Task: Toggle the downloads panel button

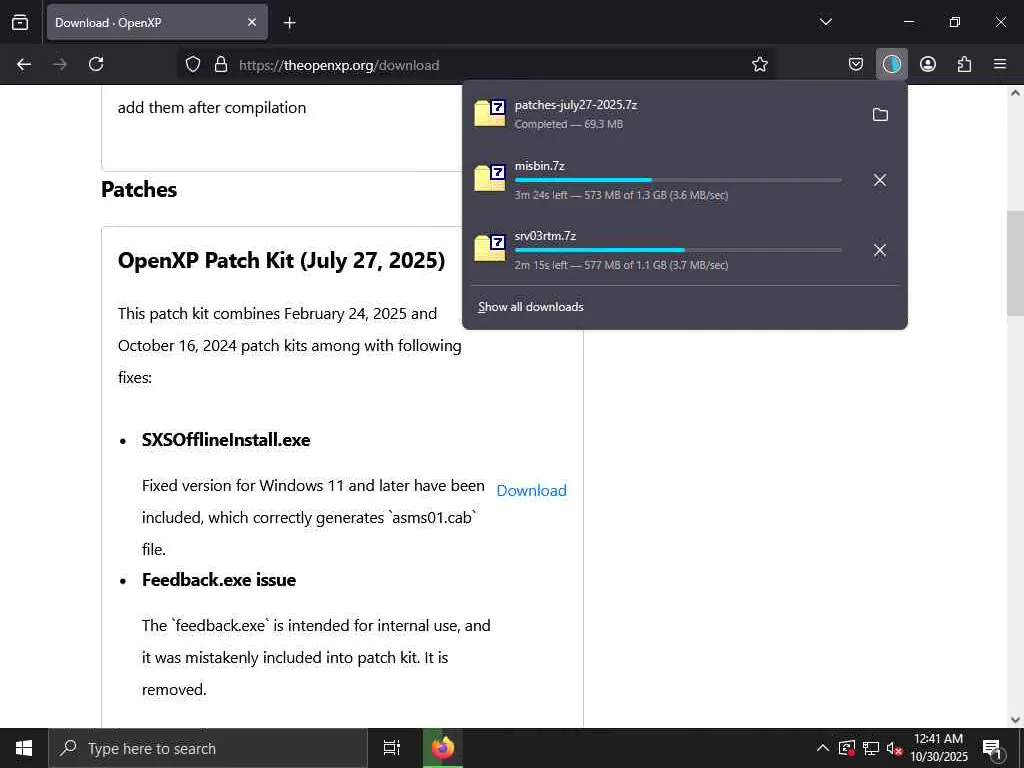Action: coord(891,64)
